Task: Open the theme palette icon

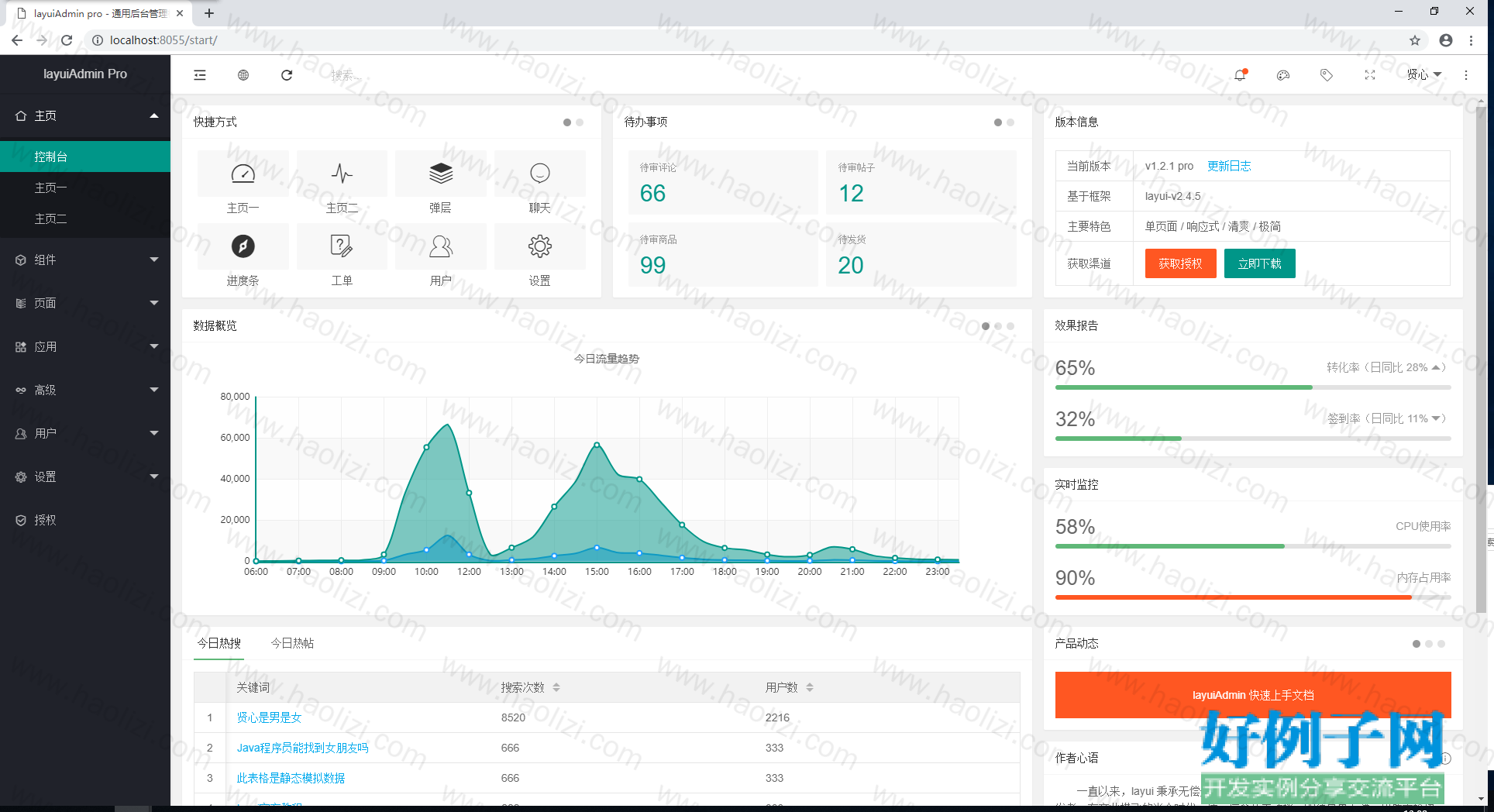Action: [x=1283, y=75]
